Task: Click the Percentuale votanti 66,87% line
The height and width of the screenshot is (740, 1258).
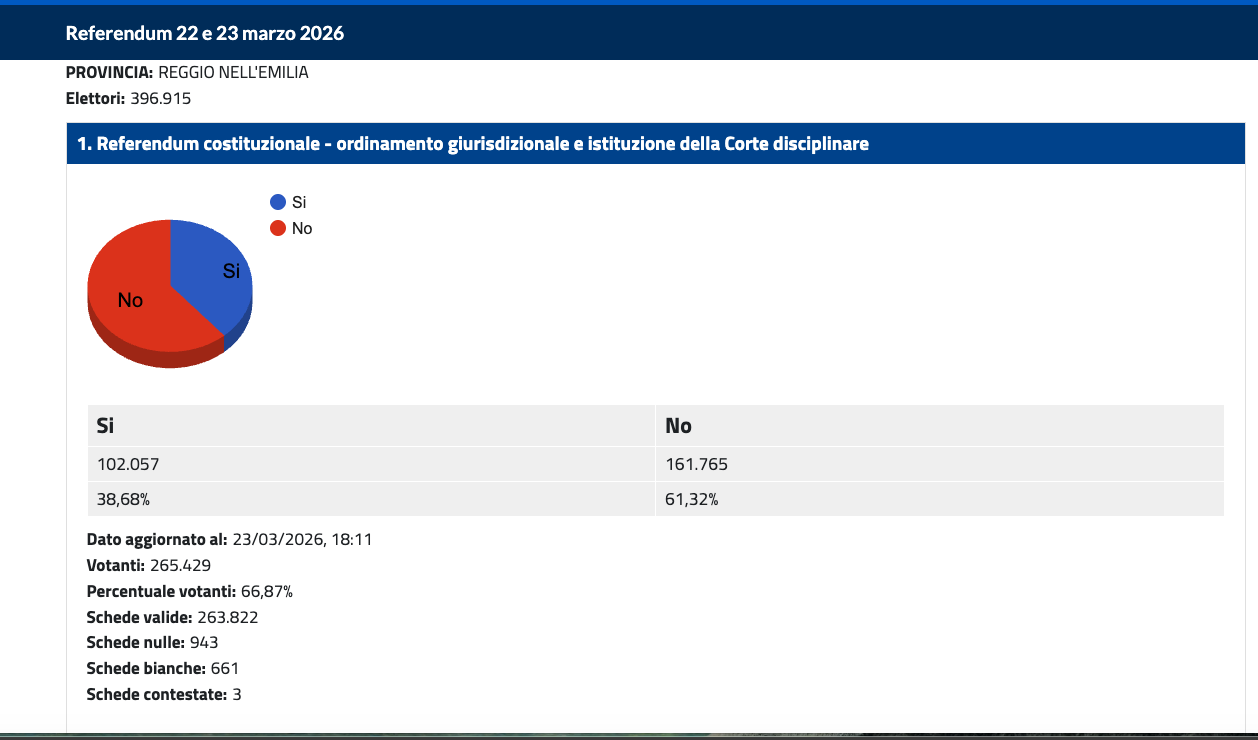Action: [190, 591]
